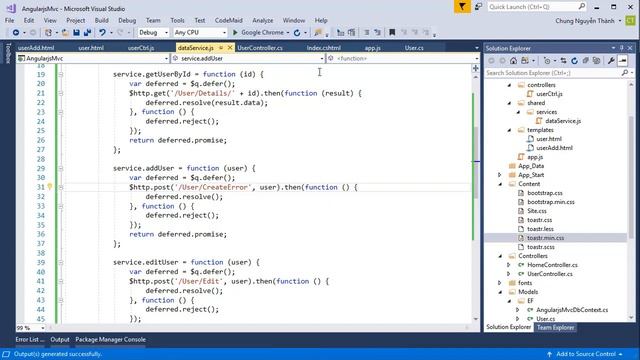Click the search magnifier in Solution Explorer
Viewport: 640px width, 360px height.
624,73
